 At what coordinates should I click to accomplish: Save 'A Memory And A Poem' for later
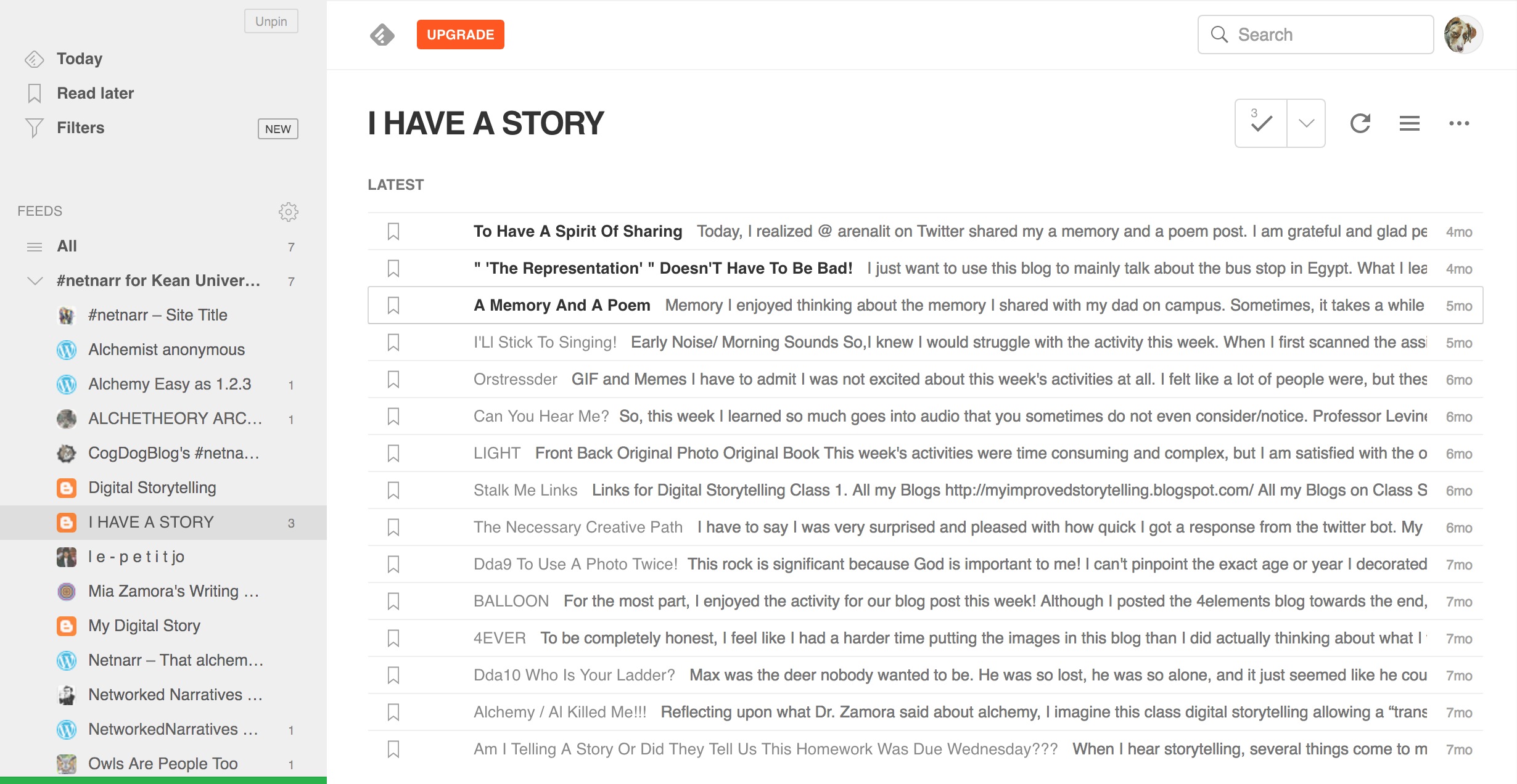point(393,305)
